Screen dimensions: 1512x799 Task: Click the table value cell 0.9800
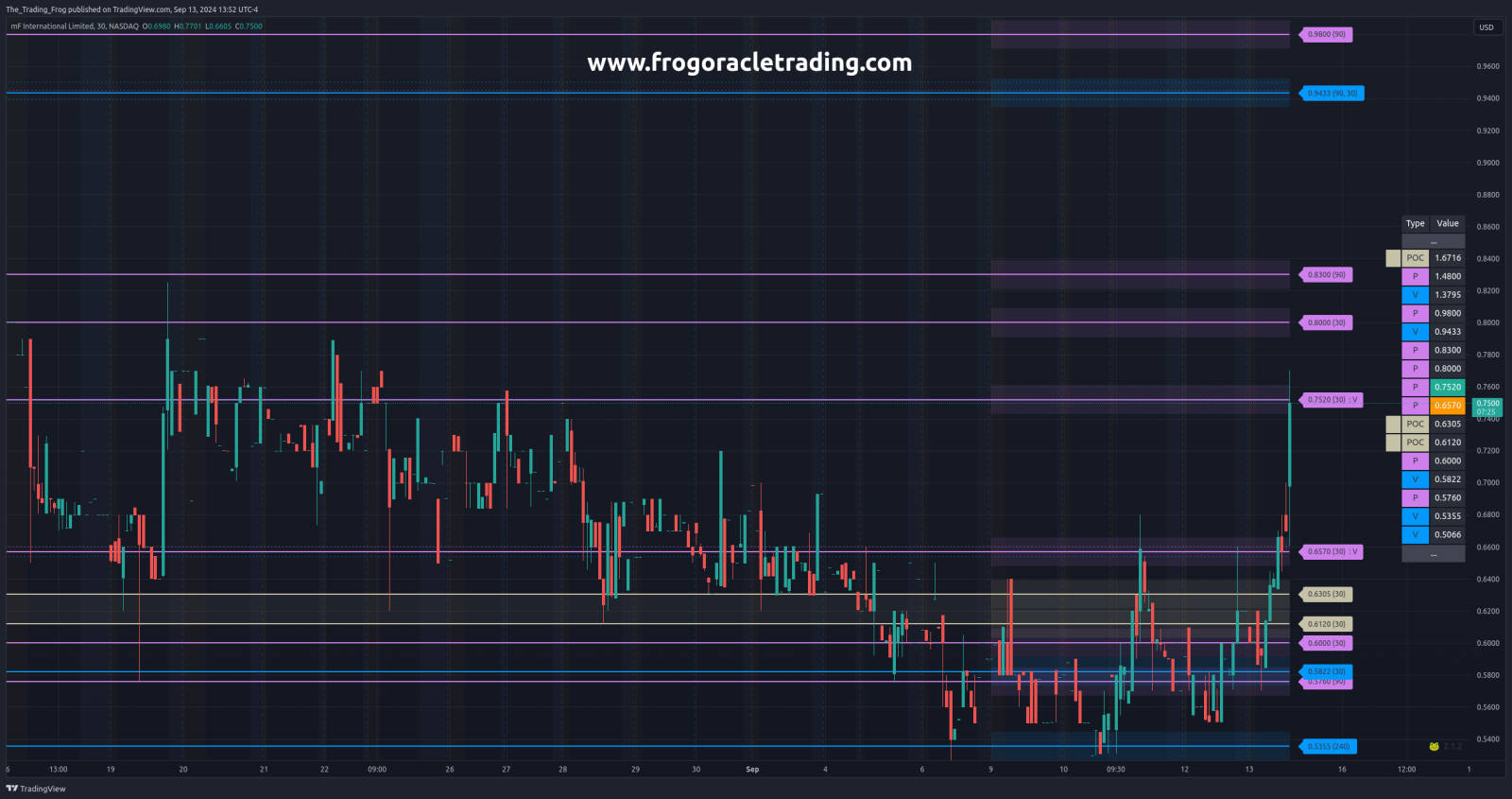click(x=1448, y=314)
